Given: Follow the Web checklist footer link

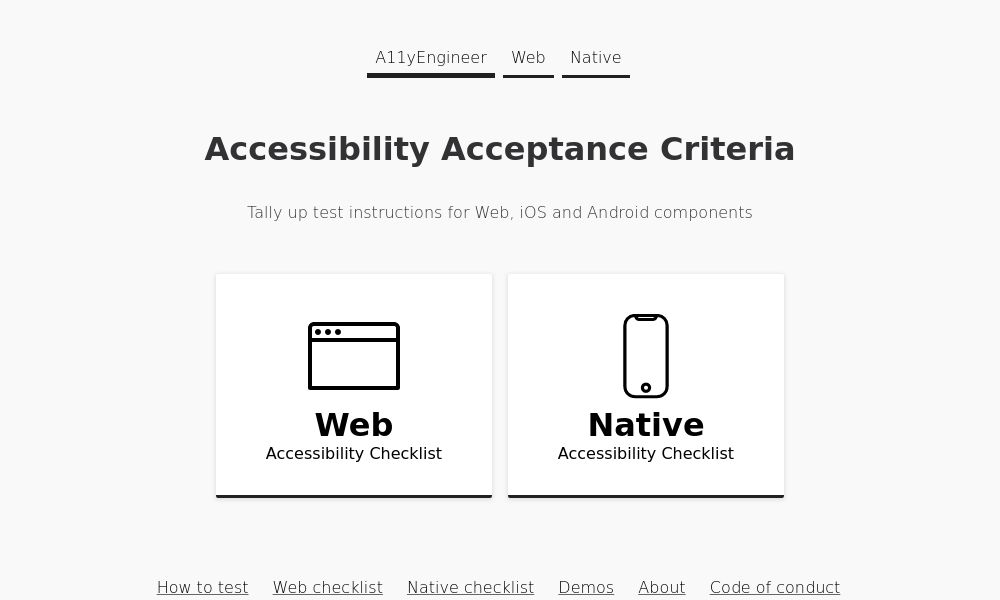Looking at the screenshot, I should click(x=328, y=587).
